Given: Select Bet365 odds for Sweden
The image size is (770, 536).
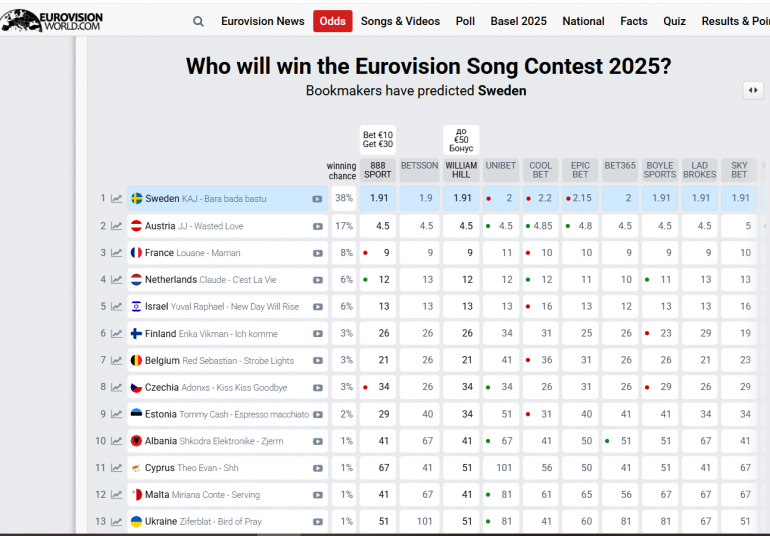Looking at the screenshot, I should click(x=620, y=198).
